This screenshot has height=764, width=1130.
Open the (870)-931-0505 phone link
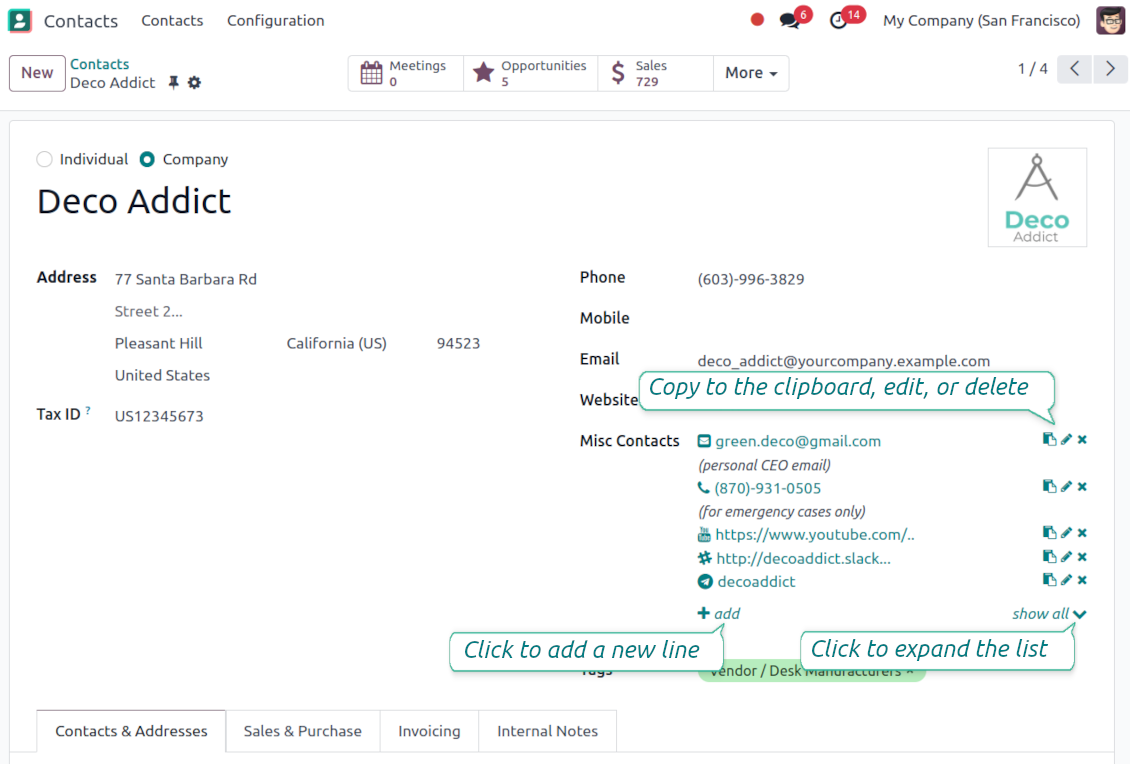(x=768, y=488)
